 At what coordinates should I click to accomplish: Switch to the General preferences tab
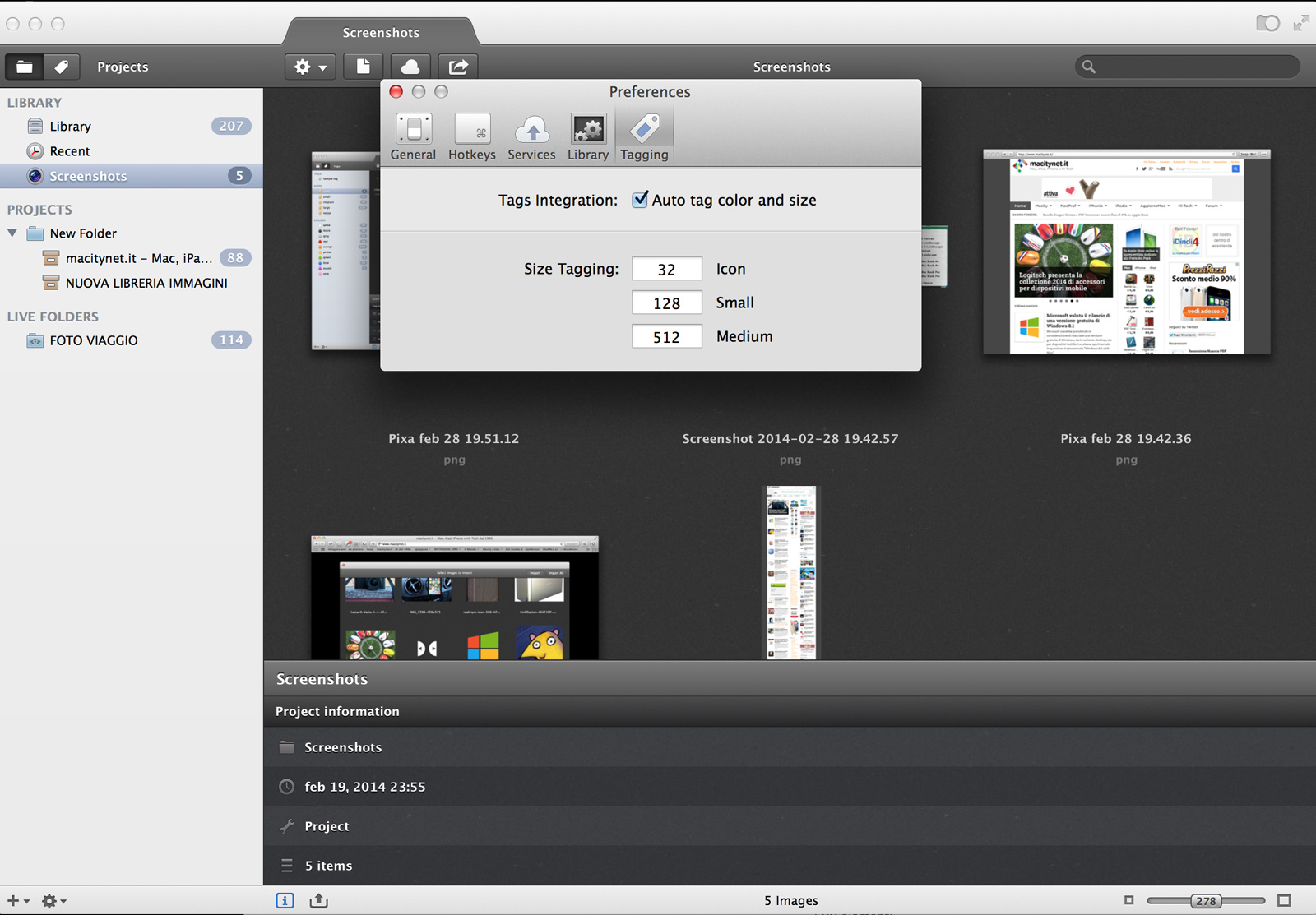[x=413, y=137]
